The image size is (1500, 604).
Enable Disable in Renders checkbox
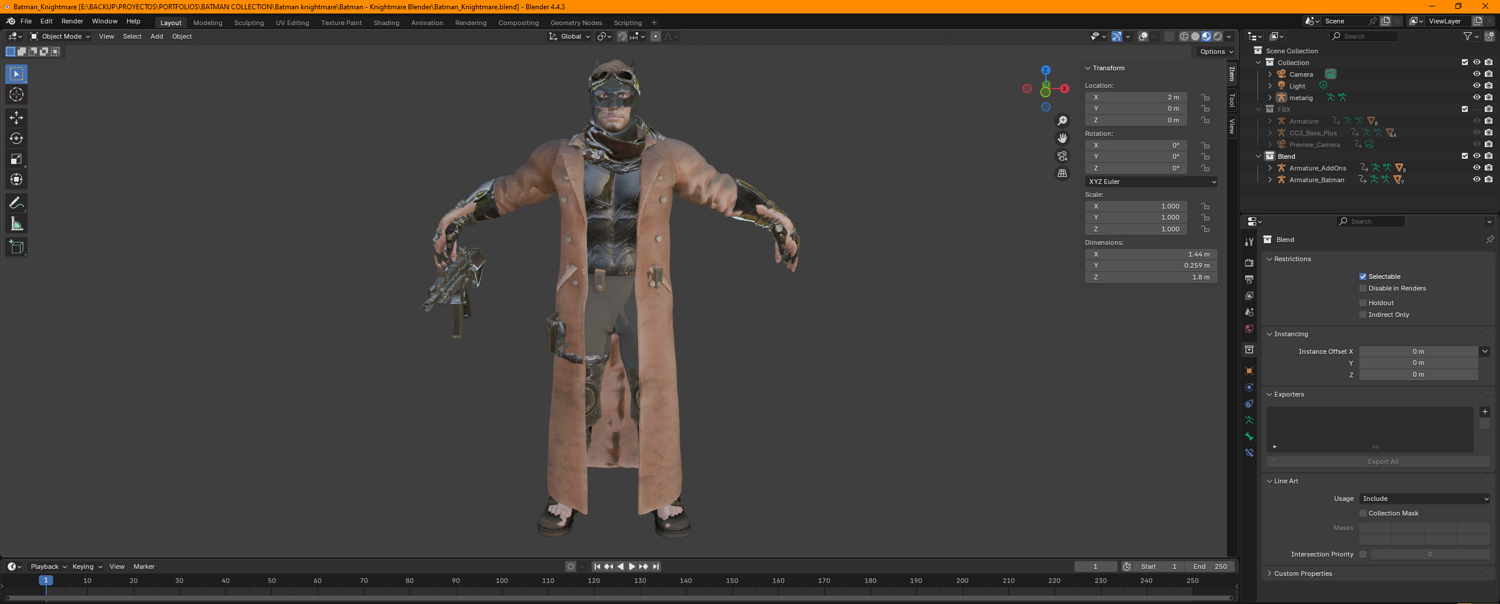click(1363, 288)
